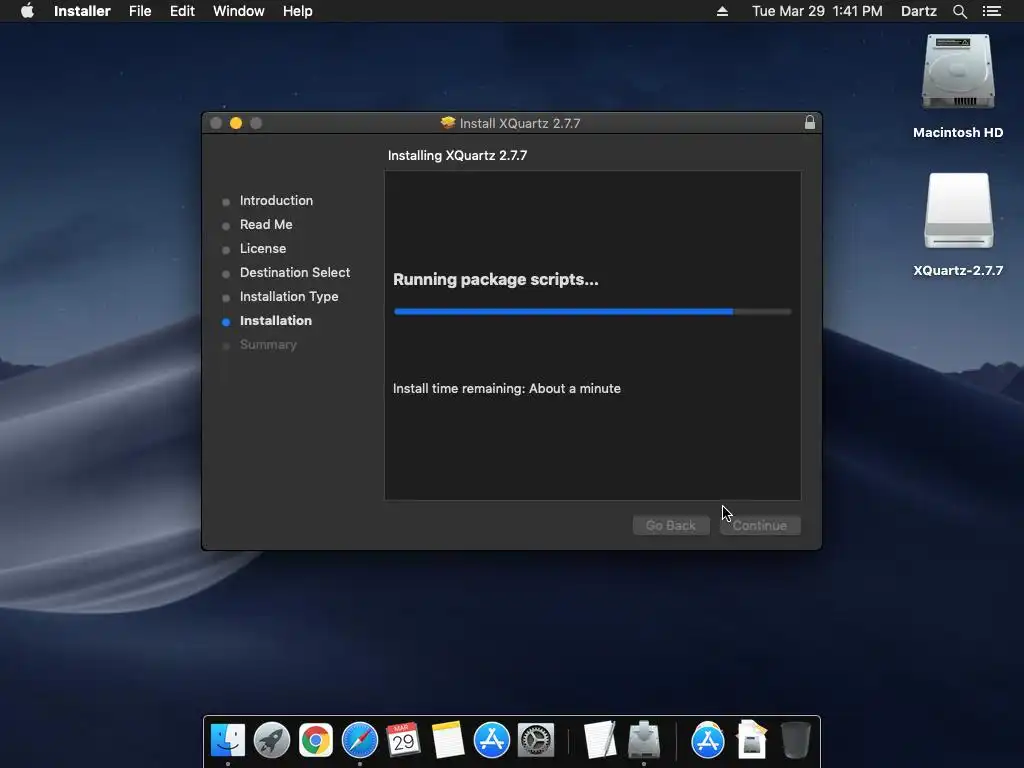The height and width of the screenshot is (768, 1024).
Task: Open TextEdit icon in the Dock
Action: point(600,741)
